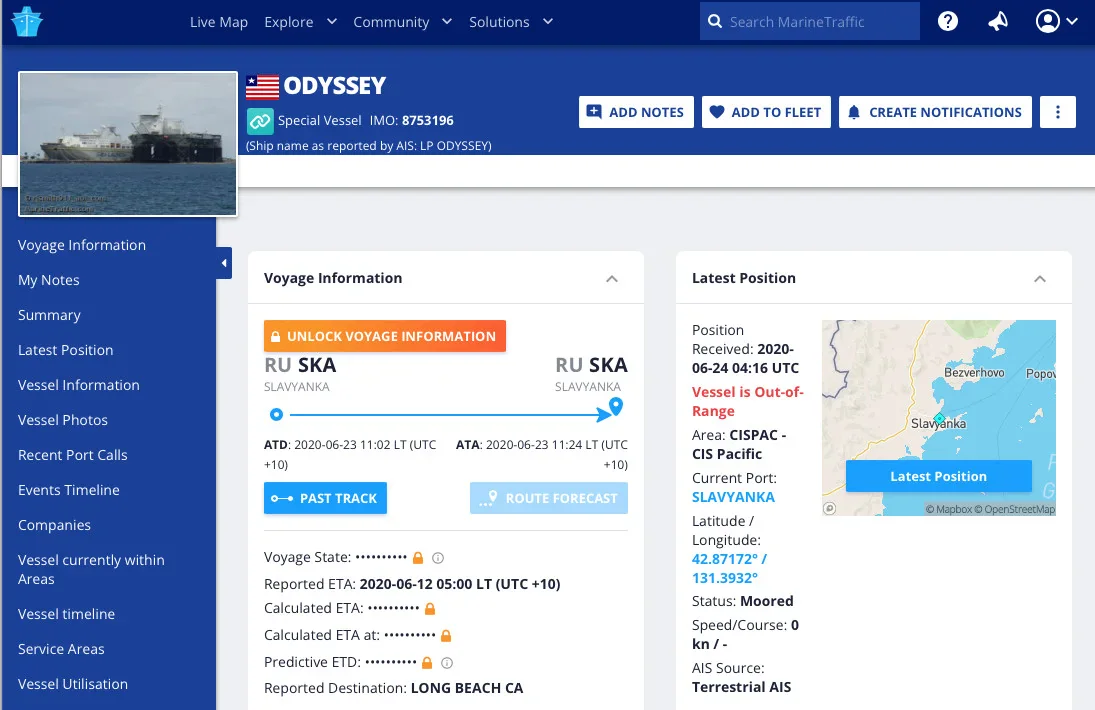Open the Help question mark icon

(948, 22)
